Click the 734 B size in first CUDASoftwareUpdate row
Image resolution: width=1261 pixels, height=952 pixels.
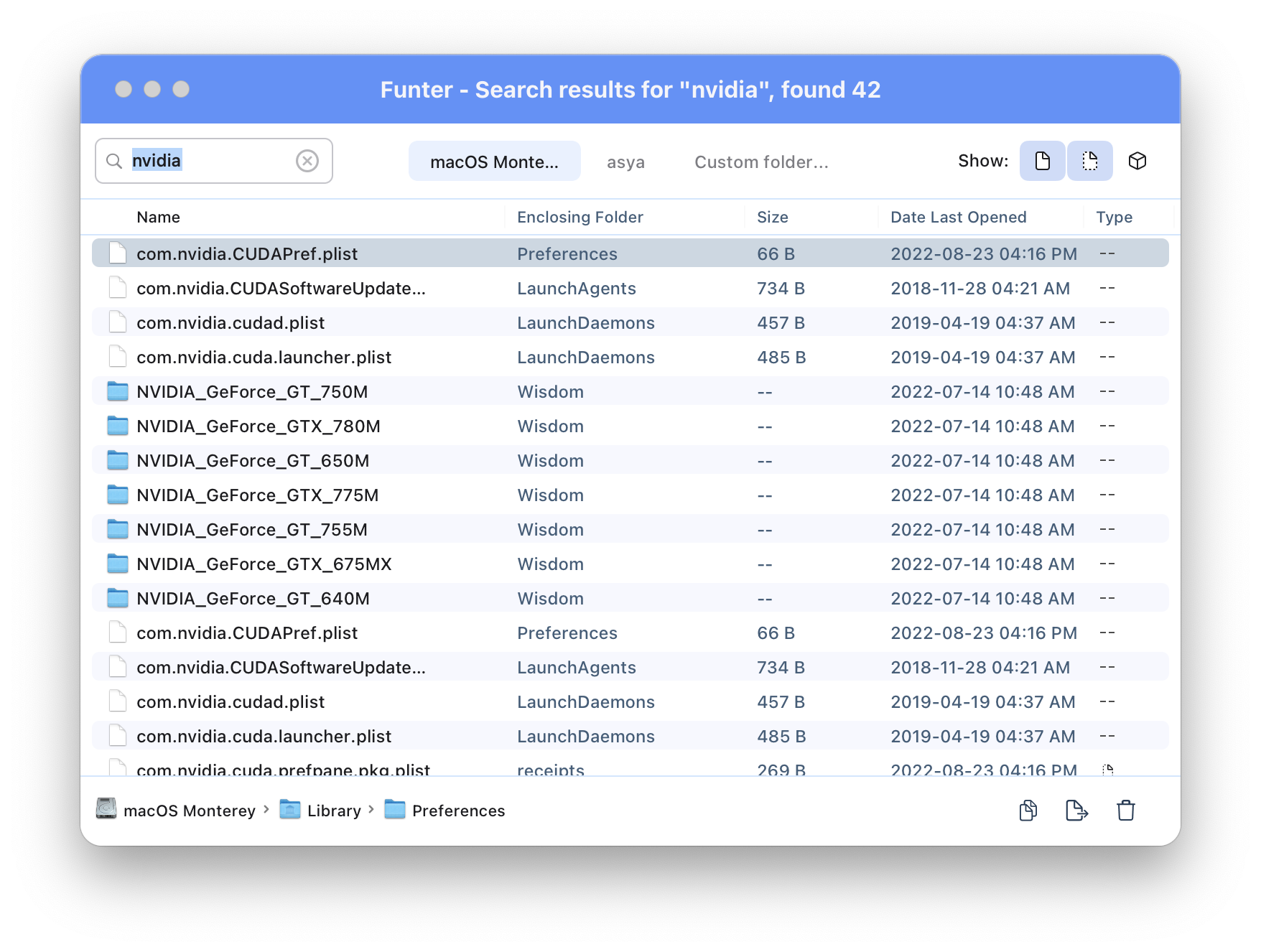point(781,288)
